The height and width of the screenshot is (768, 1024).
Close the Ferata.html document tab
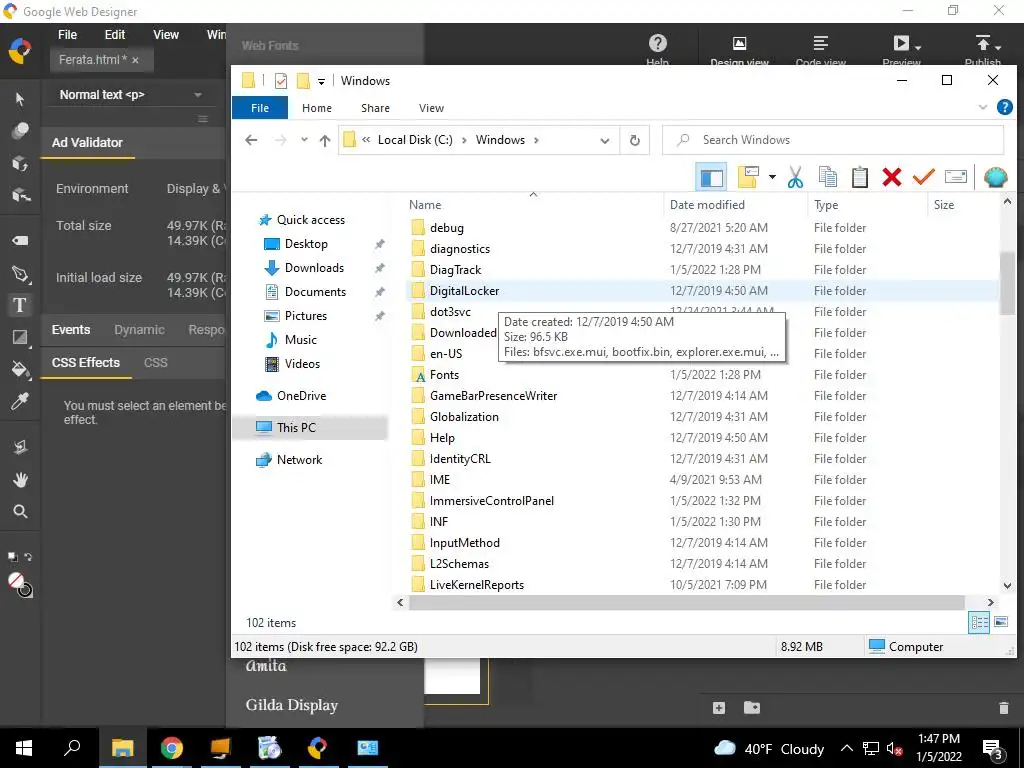(135, 60)
